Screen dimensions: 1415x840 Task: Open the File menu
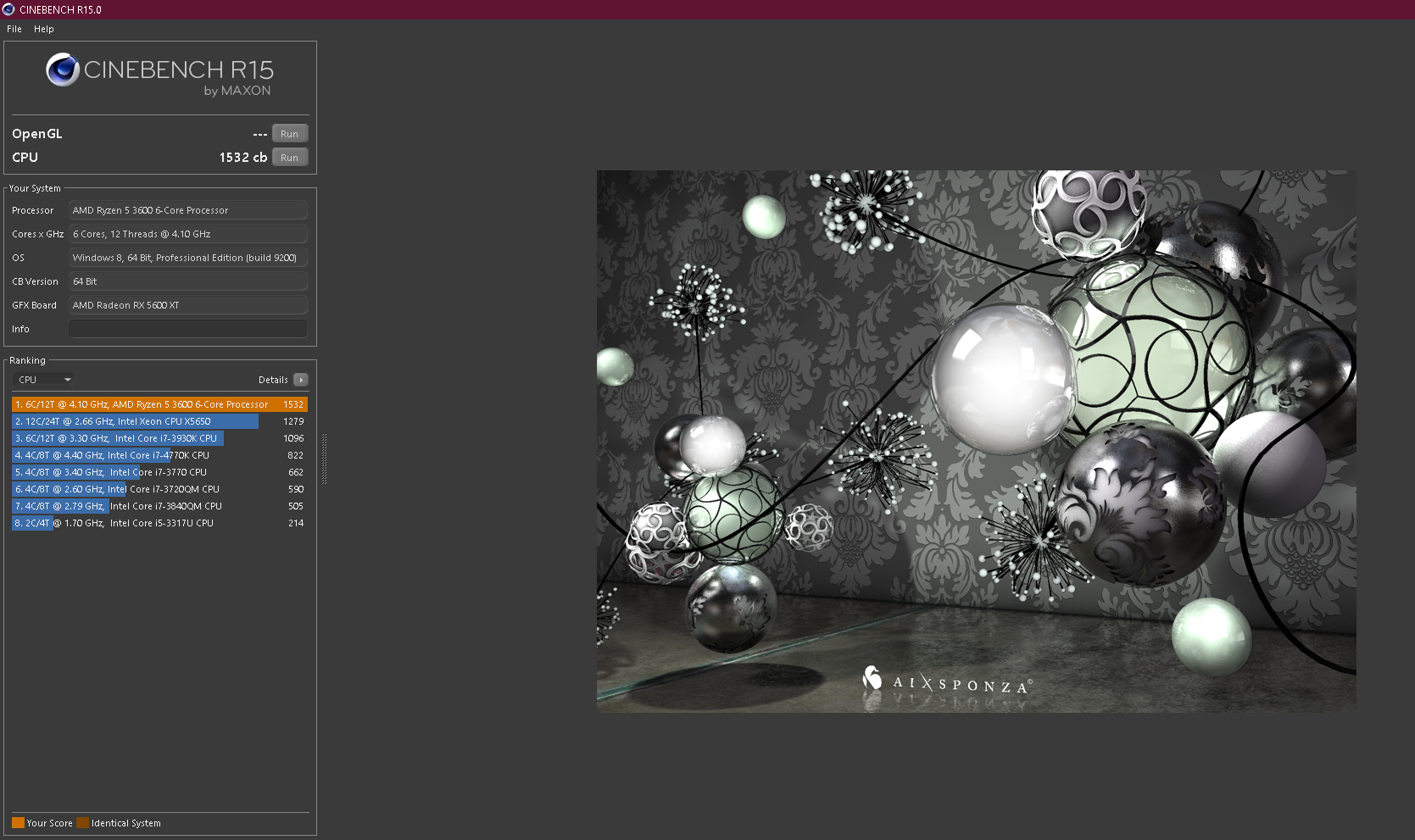[14, 29]
